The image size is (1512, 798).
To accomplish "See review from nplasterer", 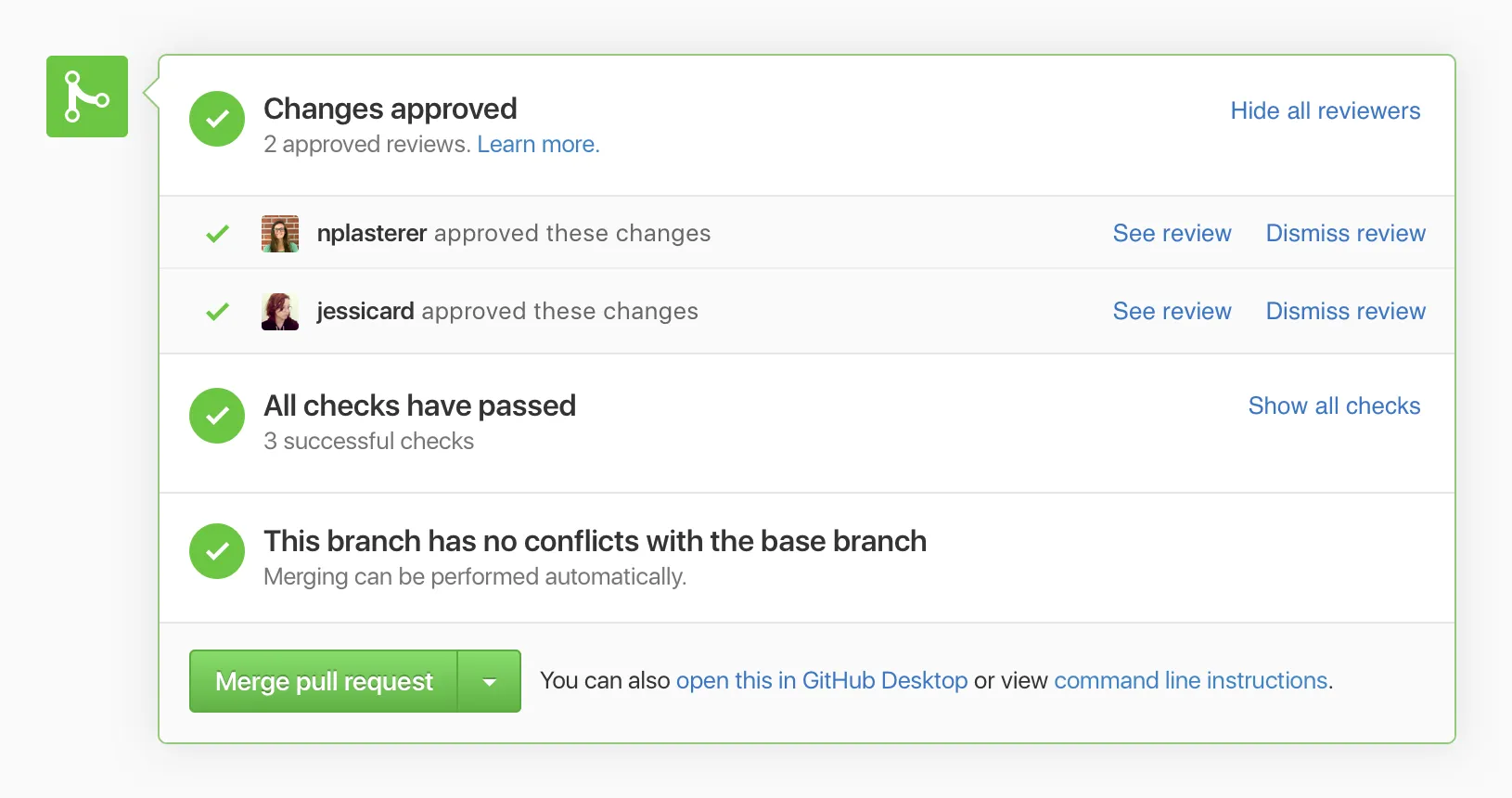I will pyautogui.click(x=1172, y=234).
